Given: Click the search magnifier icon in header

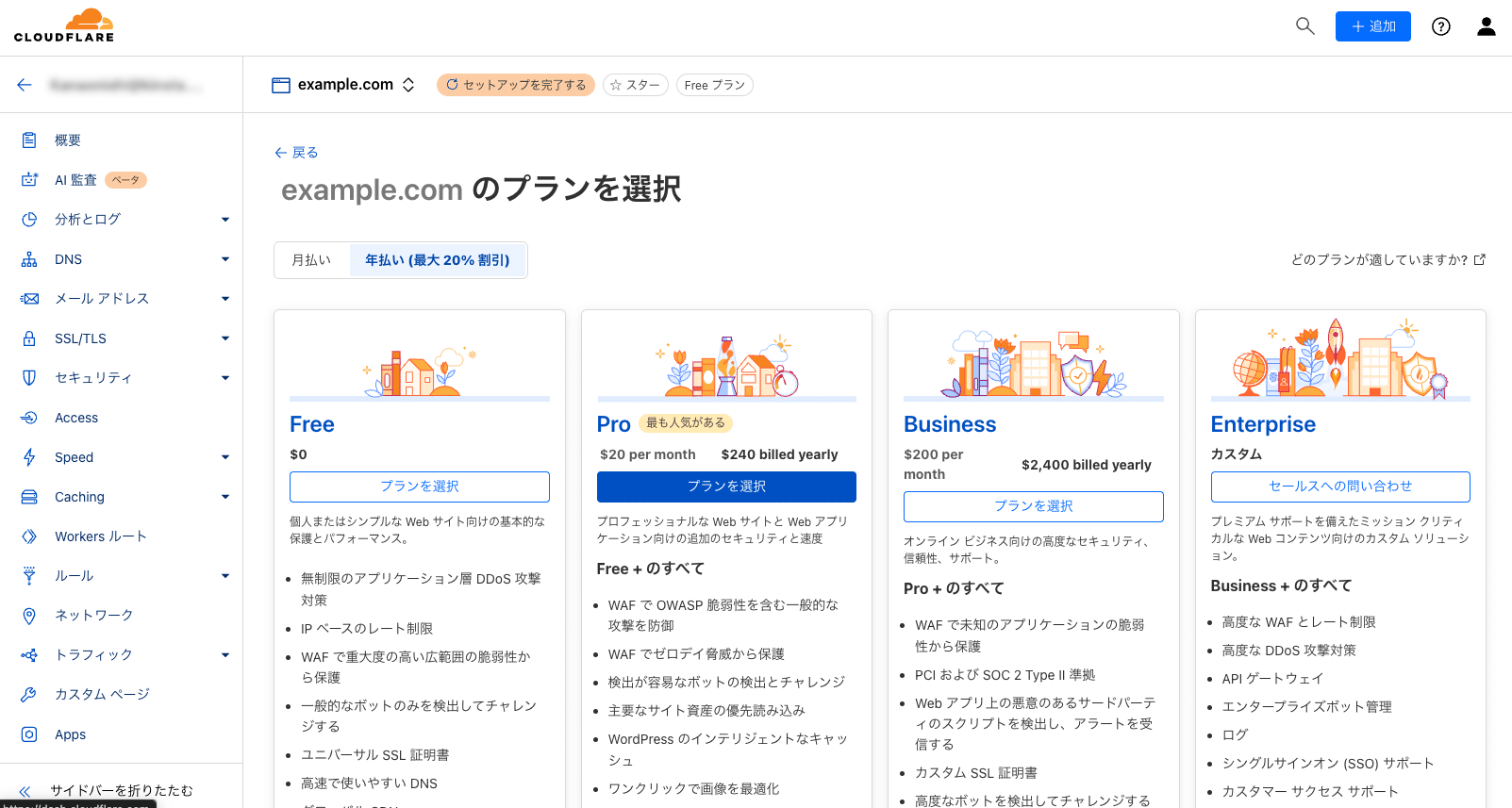Looking at the screenshot, I should point(1304,26).
